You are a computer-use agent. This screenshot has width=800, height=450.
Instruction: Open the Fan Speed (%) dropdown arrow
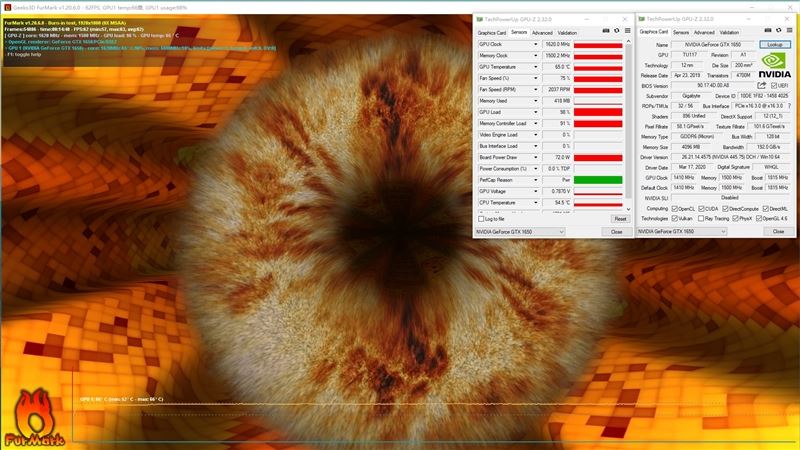[535, 78]
